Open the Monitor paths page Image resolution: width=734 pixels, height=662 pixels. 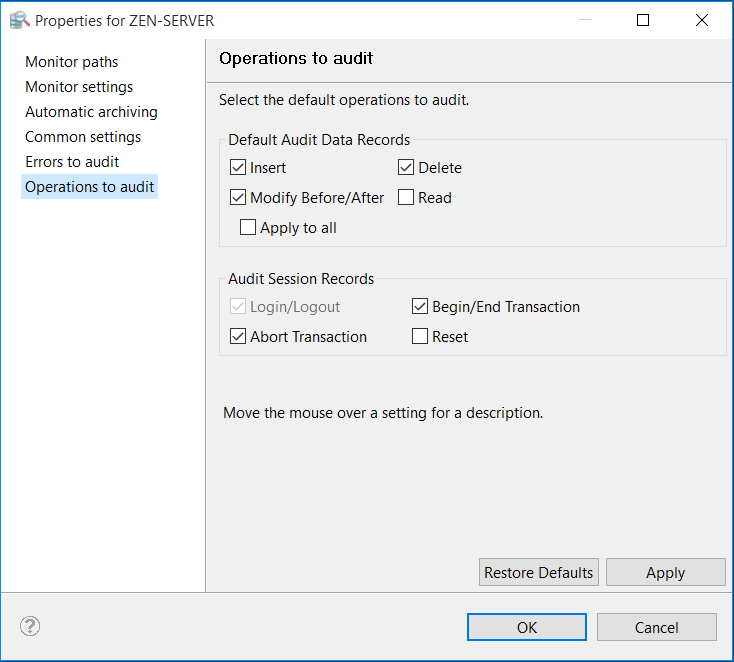71,62
